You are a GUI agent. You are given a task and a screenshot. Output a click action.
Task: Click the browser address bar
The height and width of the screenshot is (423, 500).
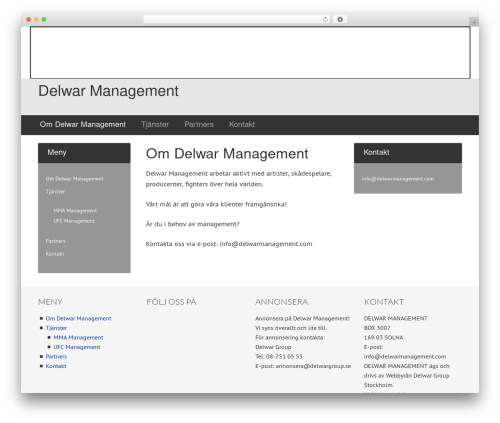click(237, 20)
